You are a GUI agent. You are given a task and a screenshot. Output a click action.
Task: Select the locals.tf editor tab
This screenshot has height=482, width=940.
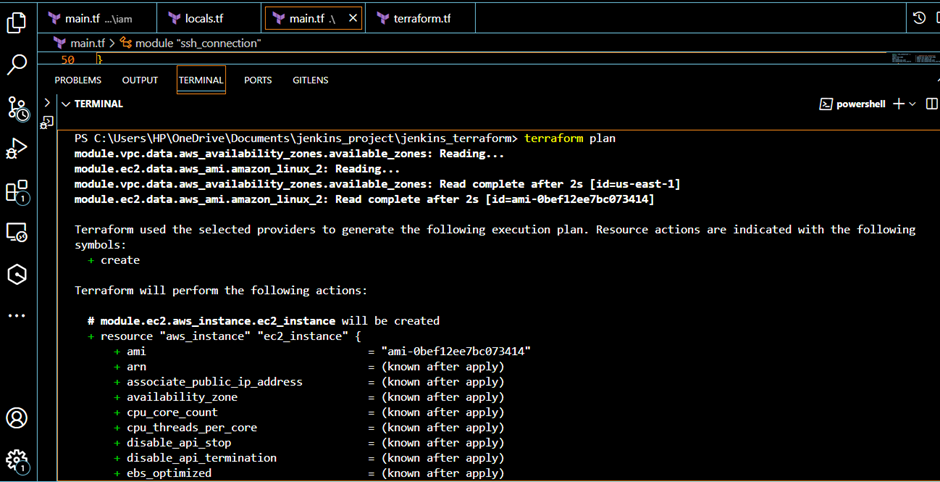click(204, 18)
